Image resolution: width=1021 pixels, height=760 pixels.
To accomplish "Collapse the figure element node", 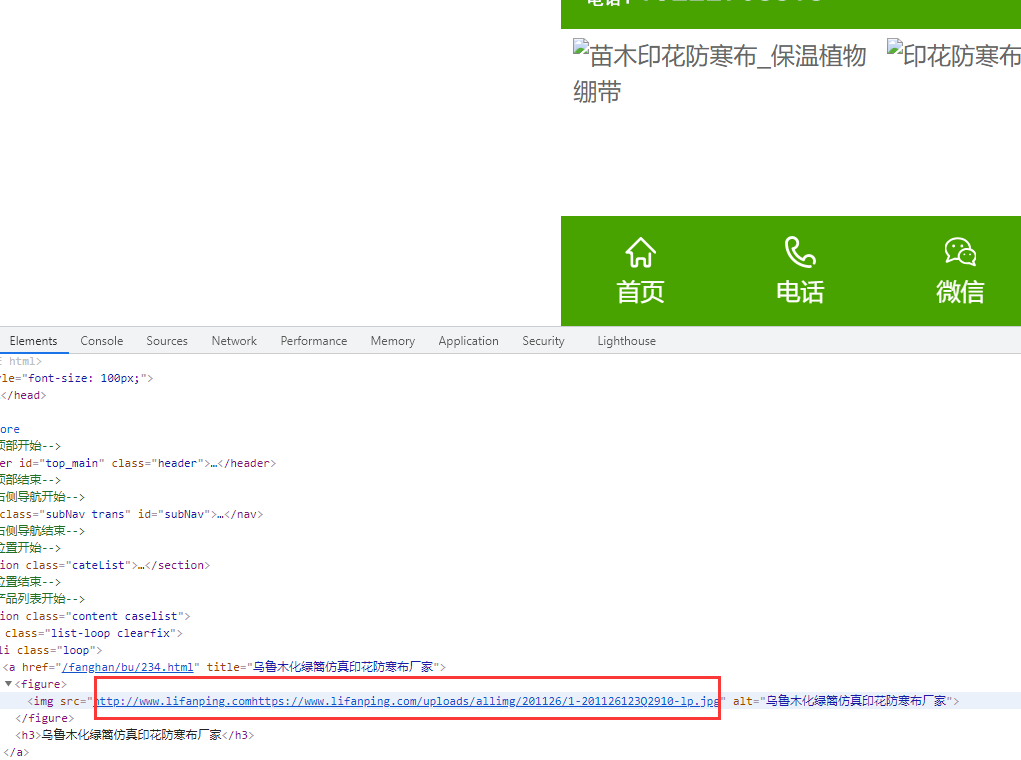I will [8, 684].
